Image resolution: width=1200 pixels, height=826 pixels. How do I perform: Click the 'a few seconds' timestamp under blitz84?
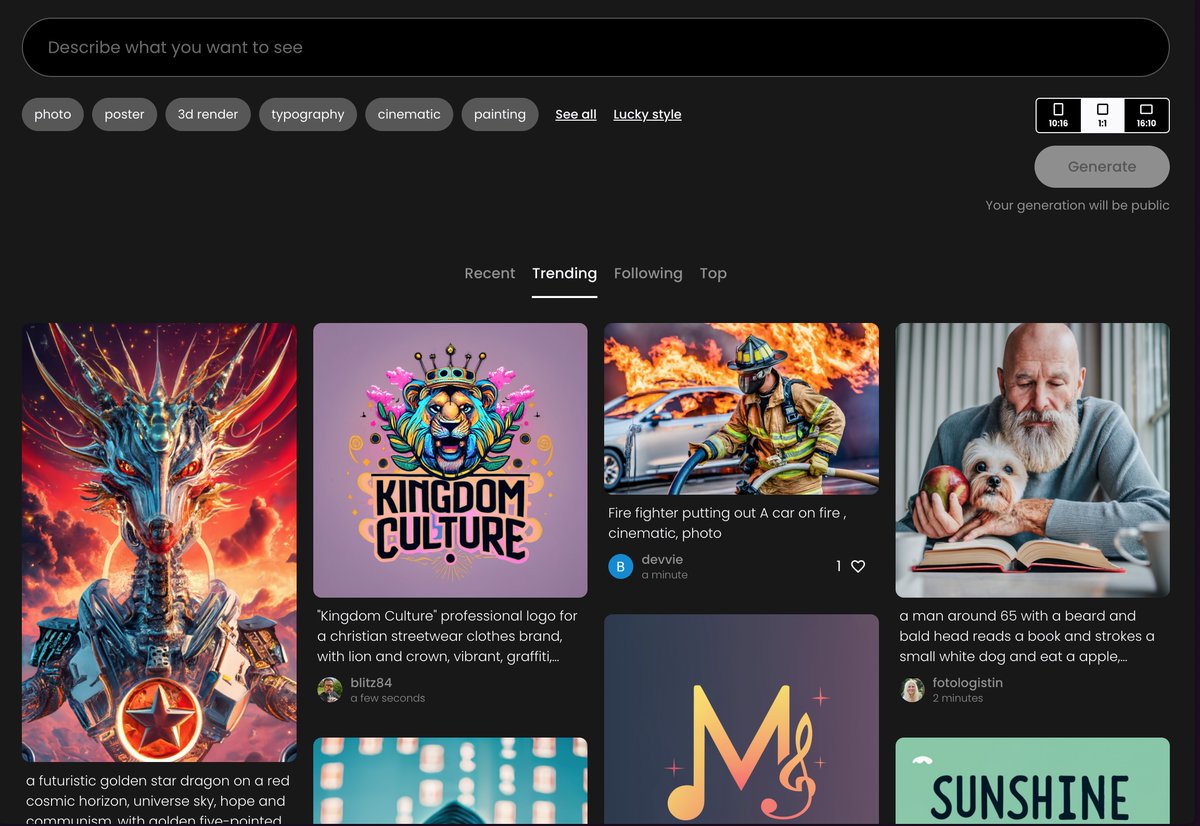[x=387, y=698]
